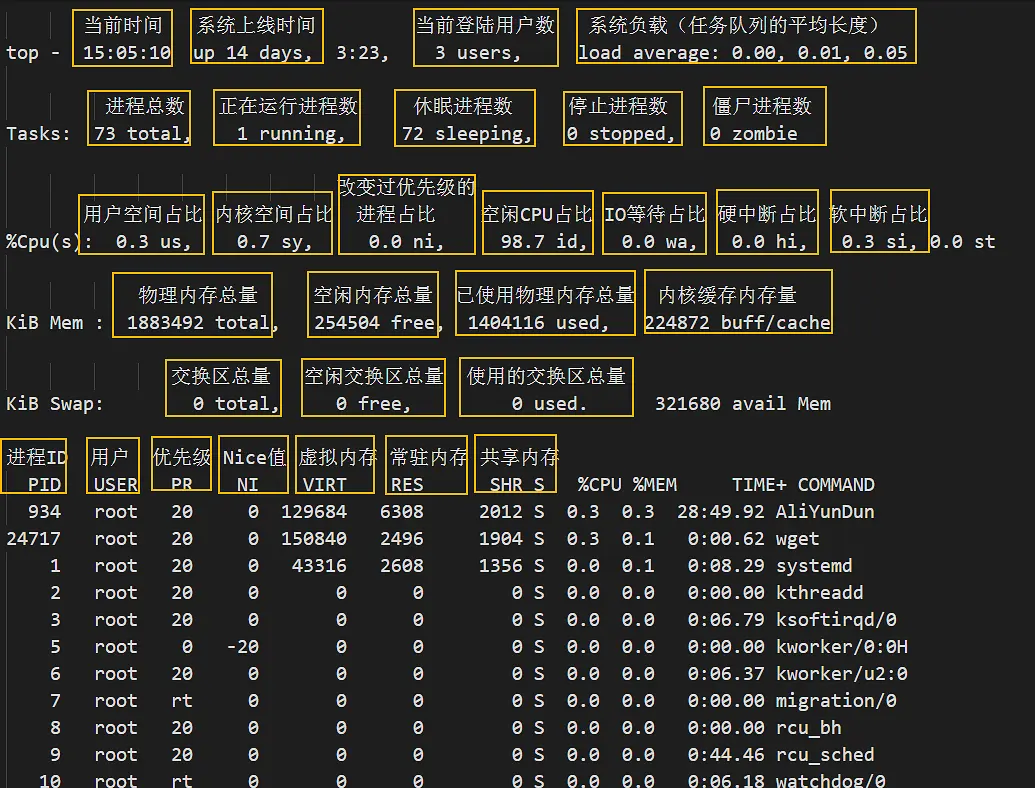The height and width of the screenshot is (788, 1035).
Task: Click the %MEM column header
Action: [x=655, y=484]
